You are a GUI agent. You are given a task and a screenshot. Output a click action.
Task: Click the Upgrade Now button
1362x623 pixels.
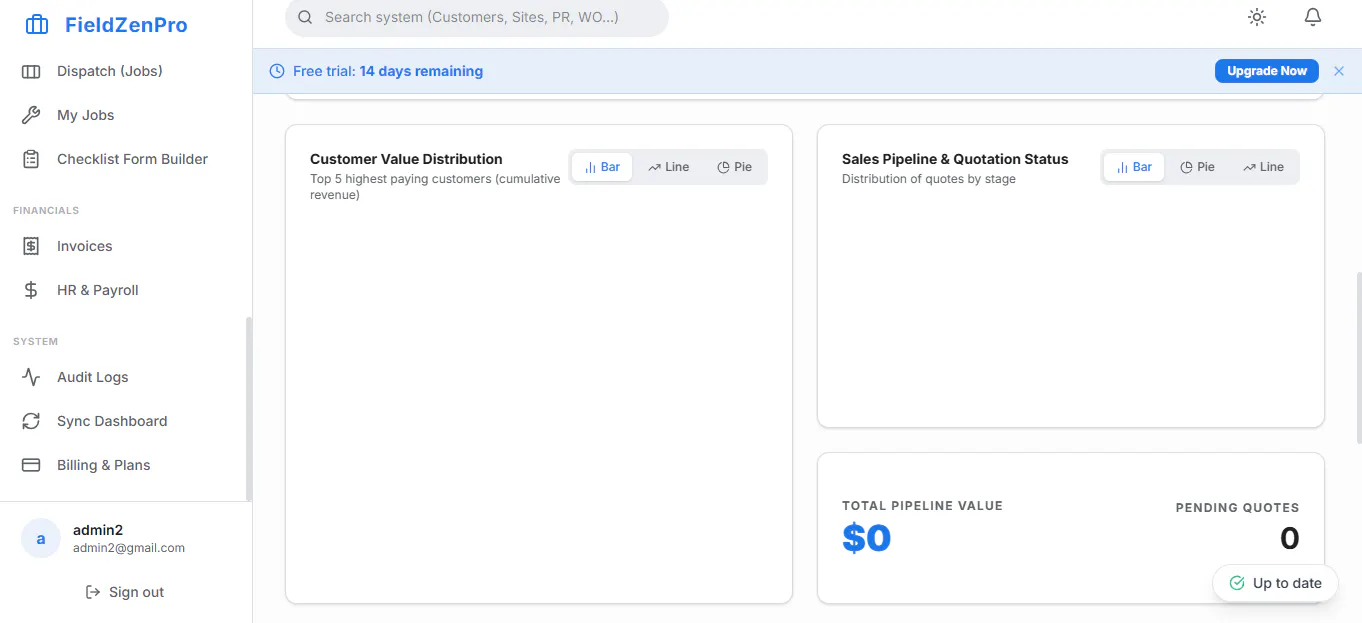click(1267, 71)
